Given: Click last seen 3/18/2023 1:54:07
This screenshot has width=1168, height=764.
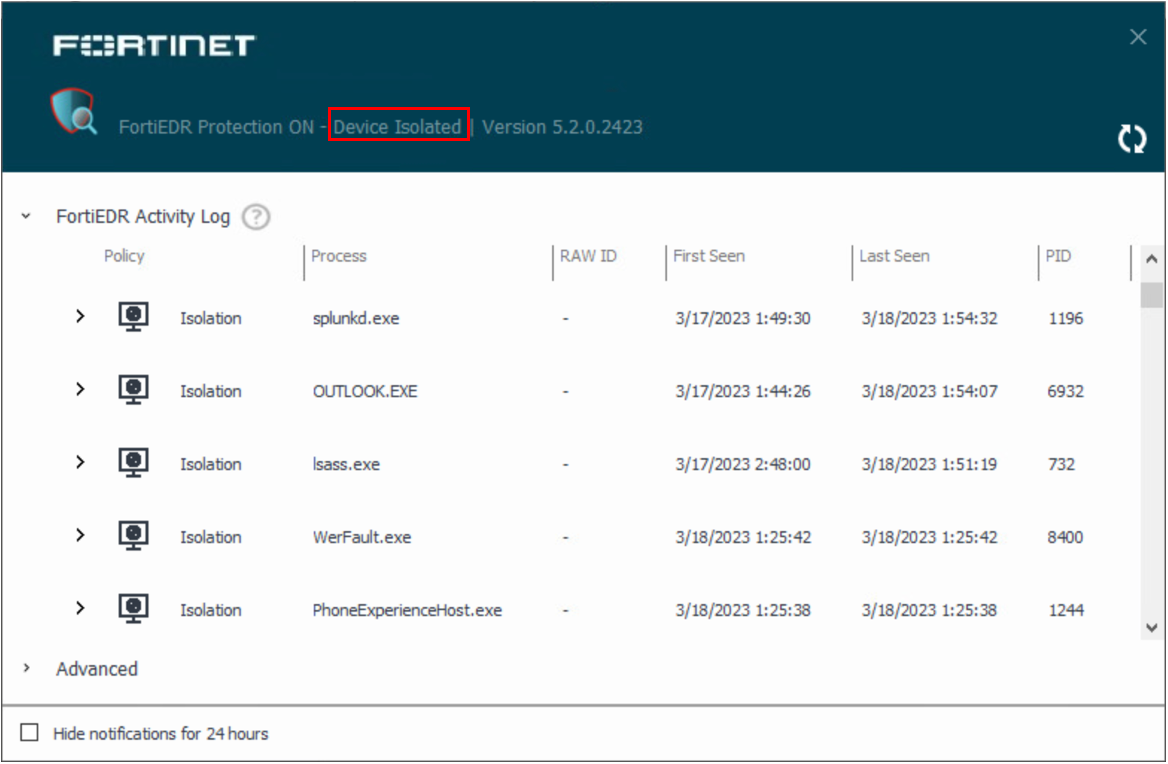Looking at the screenshot, I should coord(930,392).
